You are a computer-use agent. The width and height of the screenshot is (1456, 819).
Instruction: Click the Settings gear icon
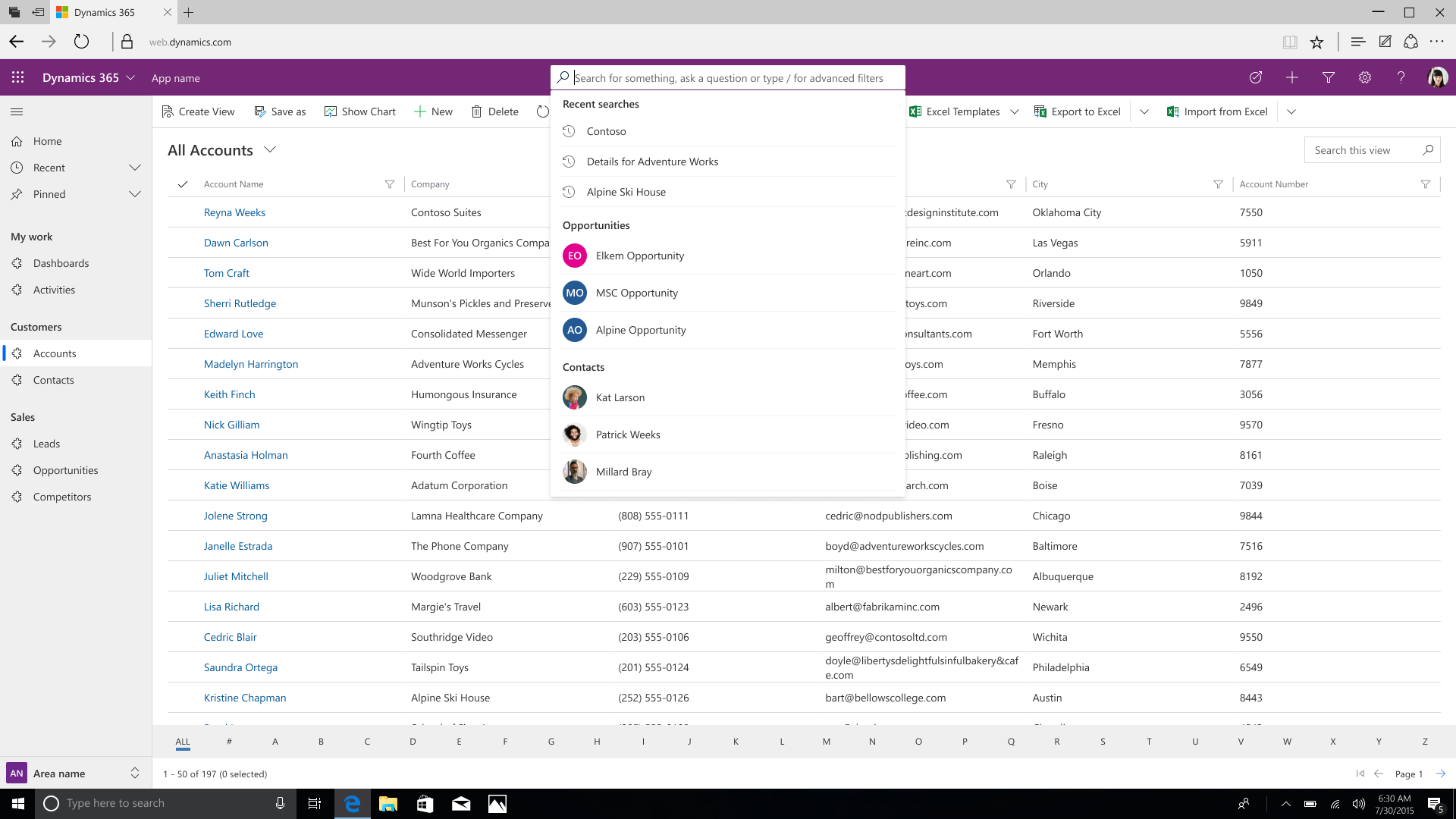tap(1365, 78)
